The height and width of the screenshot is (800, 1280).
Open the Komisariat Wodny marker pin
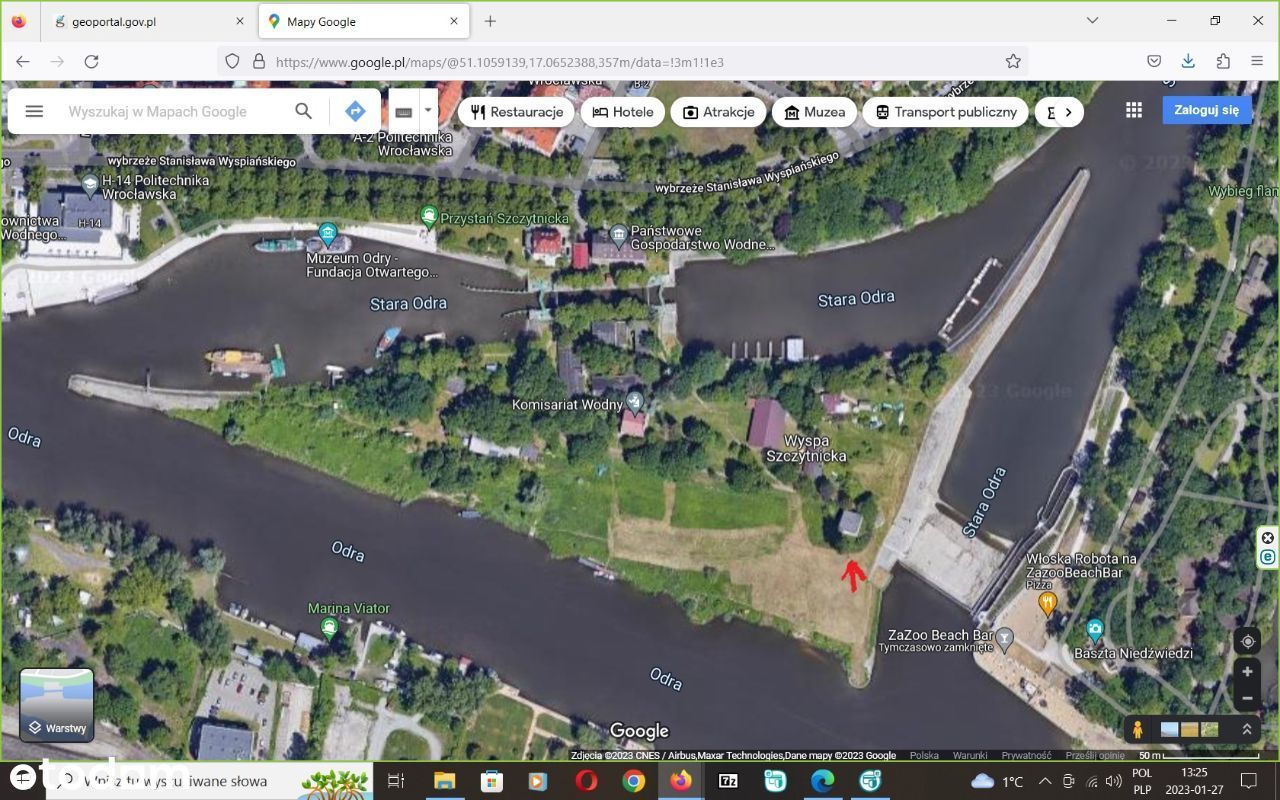(x=634, y=402)
